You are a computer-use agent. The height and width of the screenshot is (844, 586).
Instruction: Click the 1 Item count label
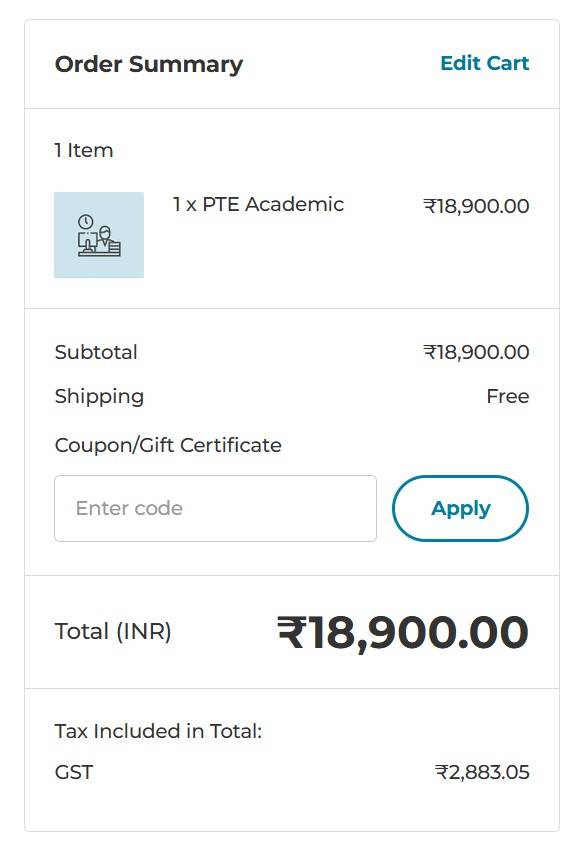coord(83,150)
